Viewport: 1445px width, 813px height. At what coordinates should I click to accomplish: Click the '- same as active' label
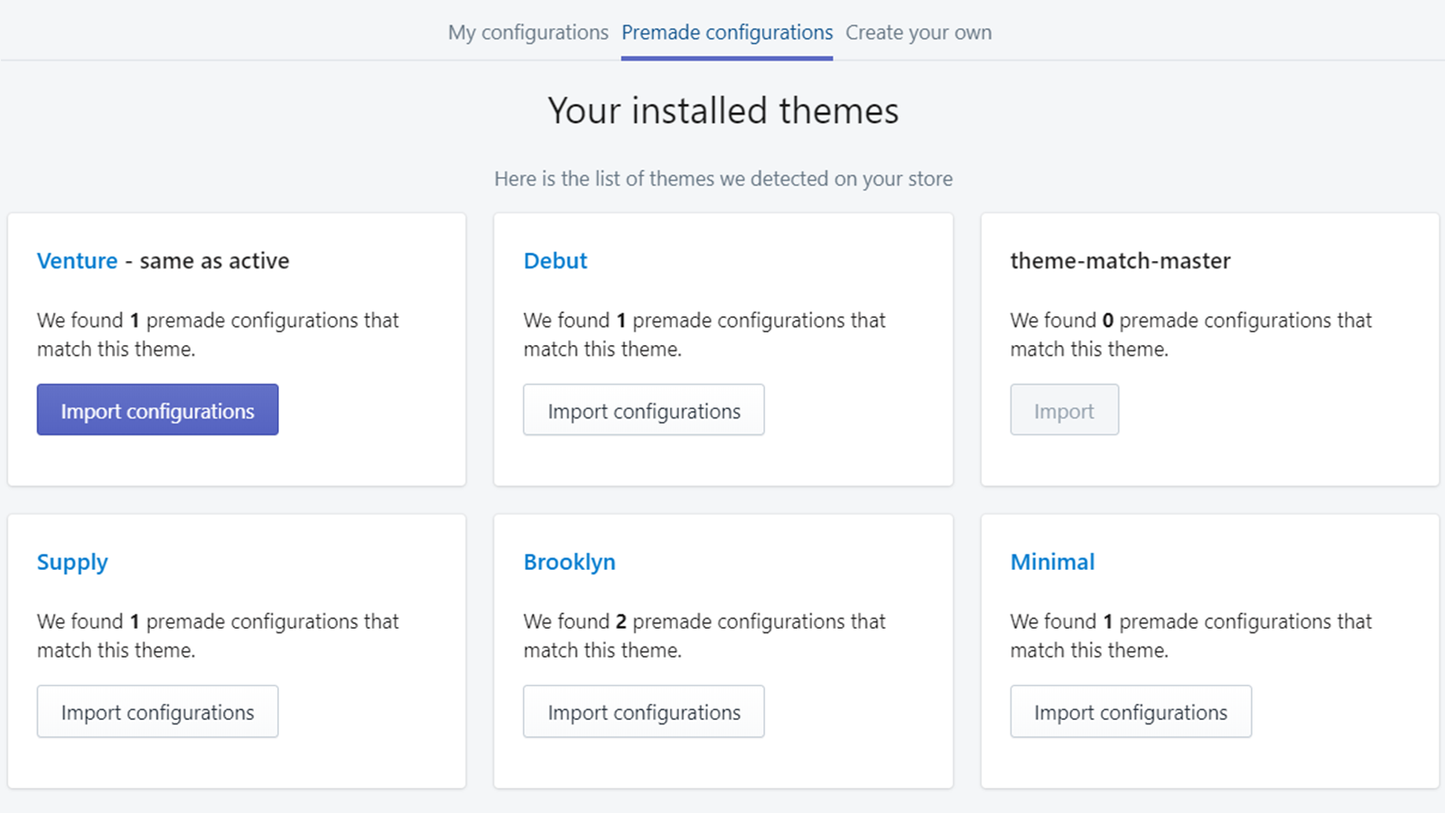coord(207,261)
